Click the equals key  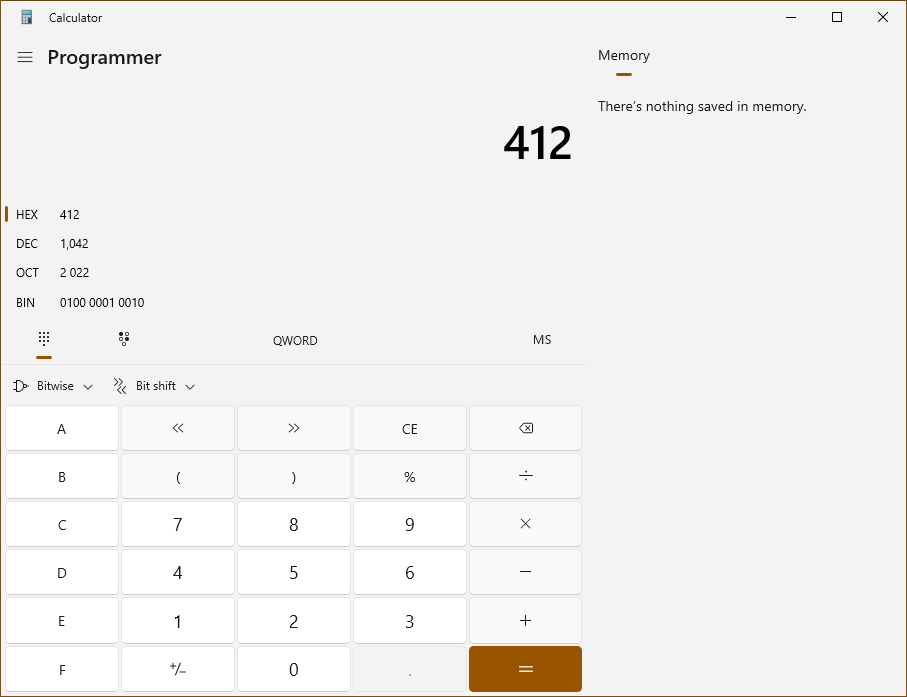(525, 669)
